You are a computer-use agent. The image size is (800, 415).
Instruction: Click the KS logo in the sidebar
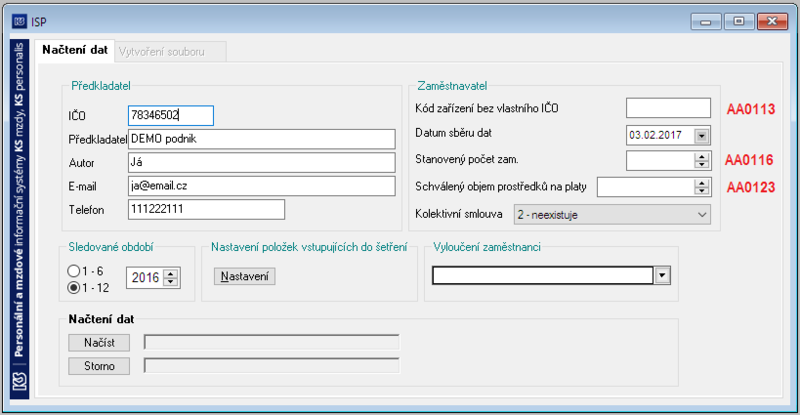tap(19, 381)
